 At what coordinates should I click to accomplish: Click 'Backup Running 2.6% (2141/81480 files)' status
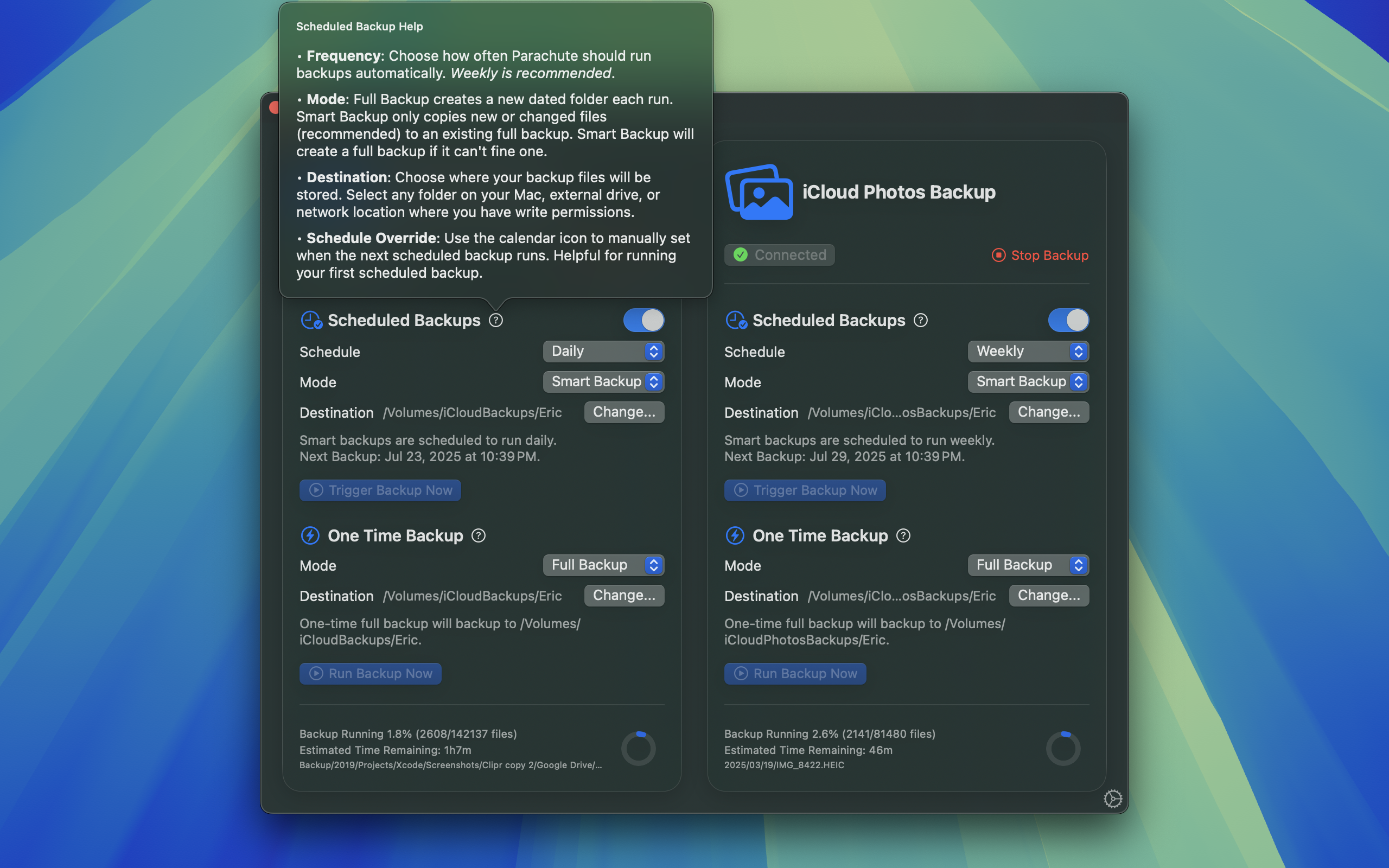(x=830, y=733)
